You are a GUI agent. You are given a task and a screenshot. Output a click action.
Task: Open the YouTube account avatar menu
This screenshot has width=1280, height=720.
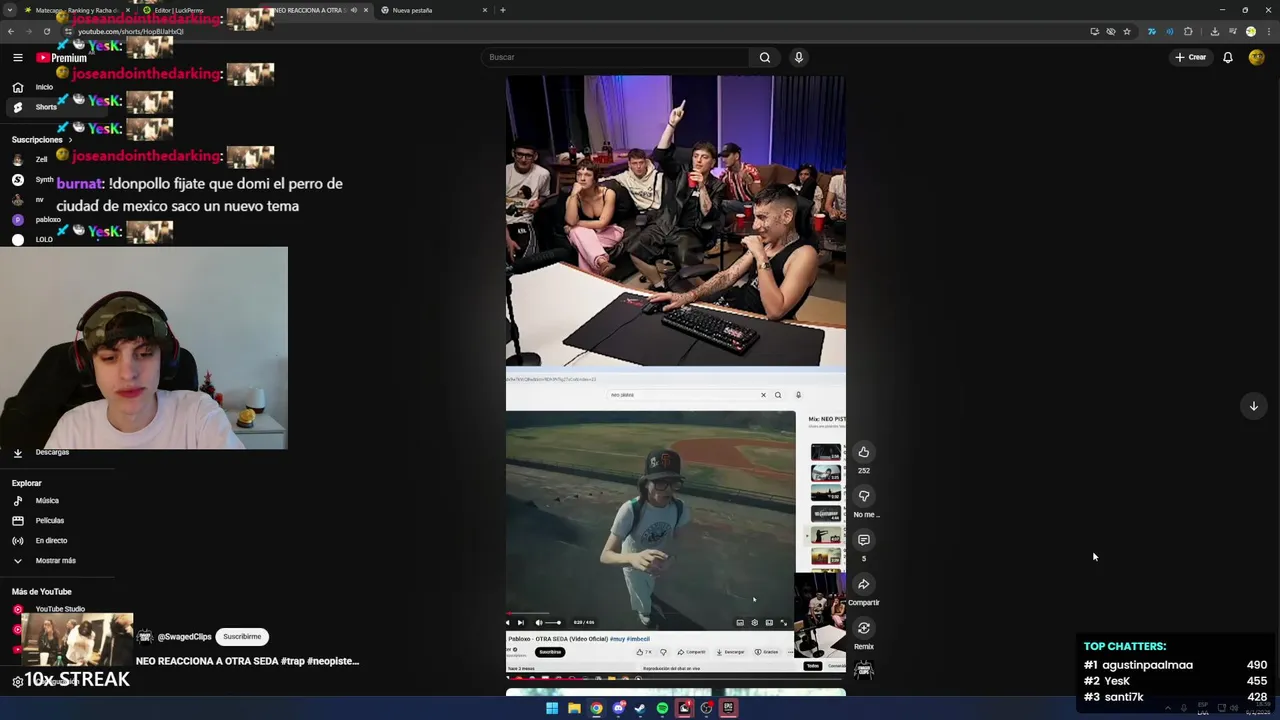coord(1257,57)
